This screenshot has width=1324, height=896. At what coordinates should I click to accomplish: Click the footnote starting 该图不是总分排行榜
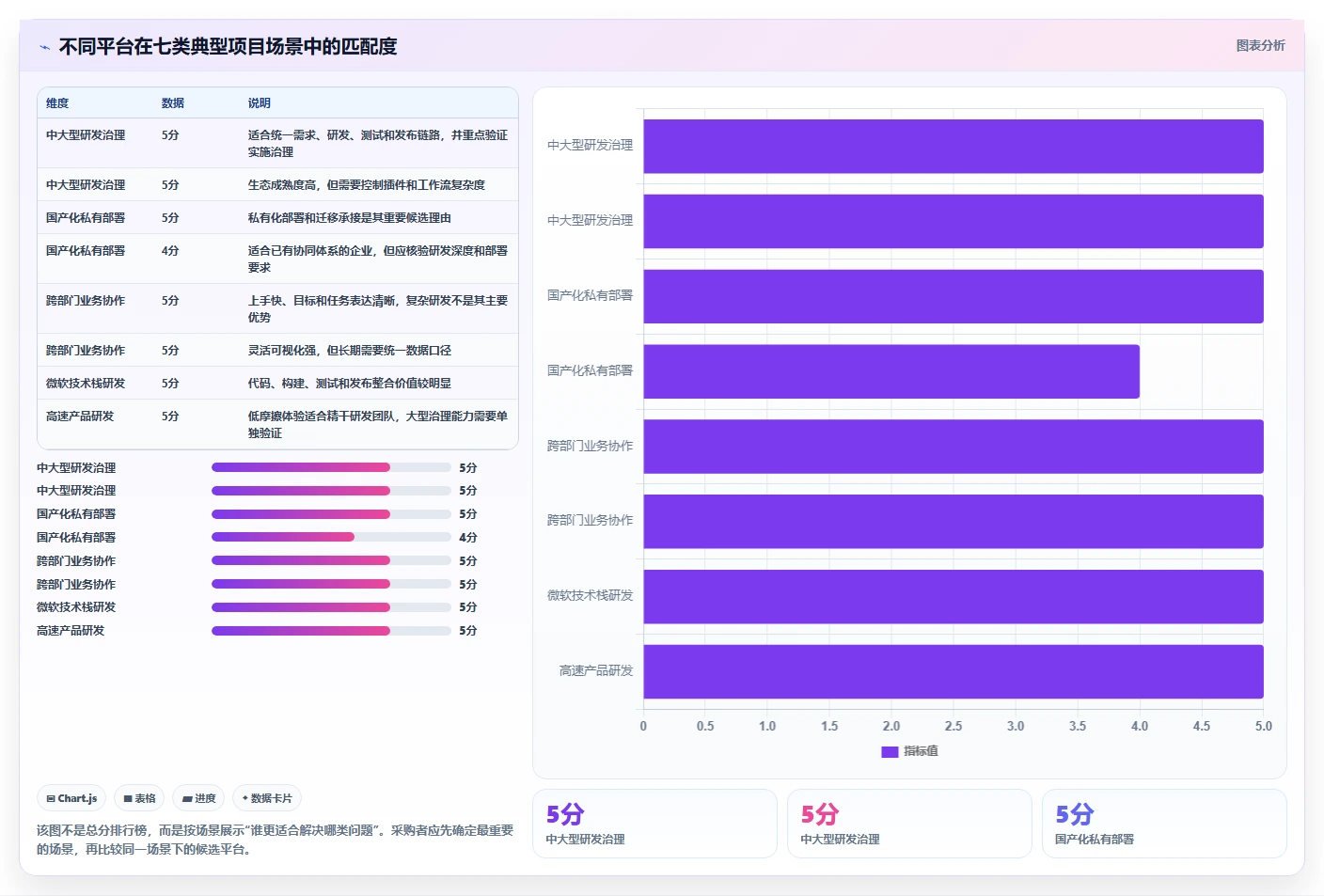pyautogui.click(x=275, y=840)
